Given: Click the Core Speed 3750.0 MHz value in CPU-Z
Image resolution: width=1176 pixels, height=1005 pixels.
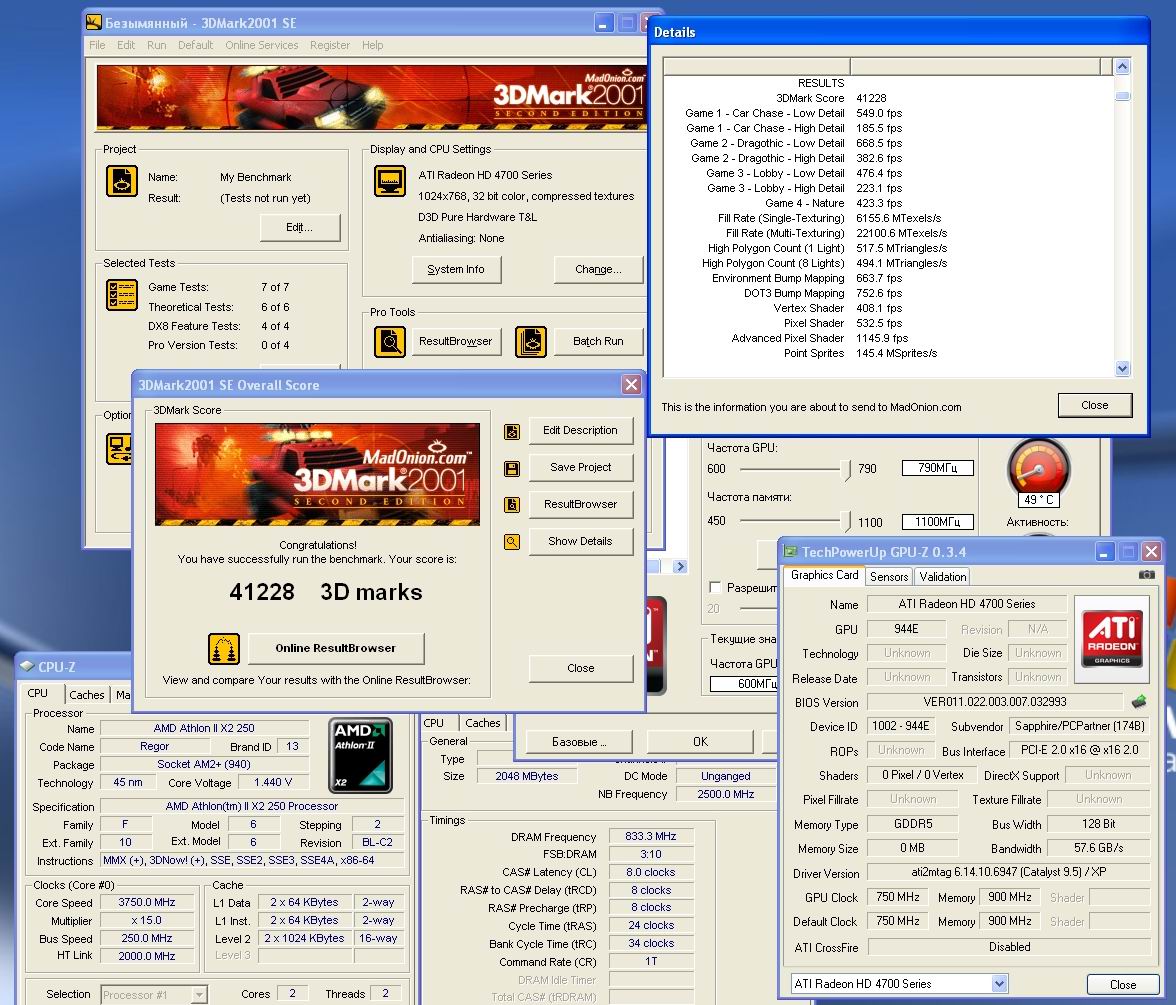Looking at the screenshot, I should pyautogui.click(x=147, y=902).
